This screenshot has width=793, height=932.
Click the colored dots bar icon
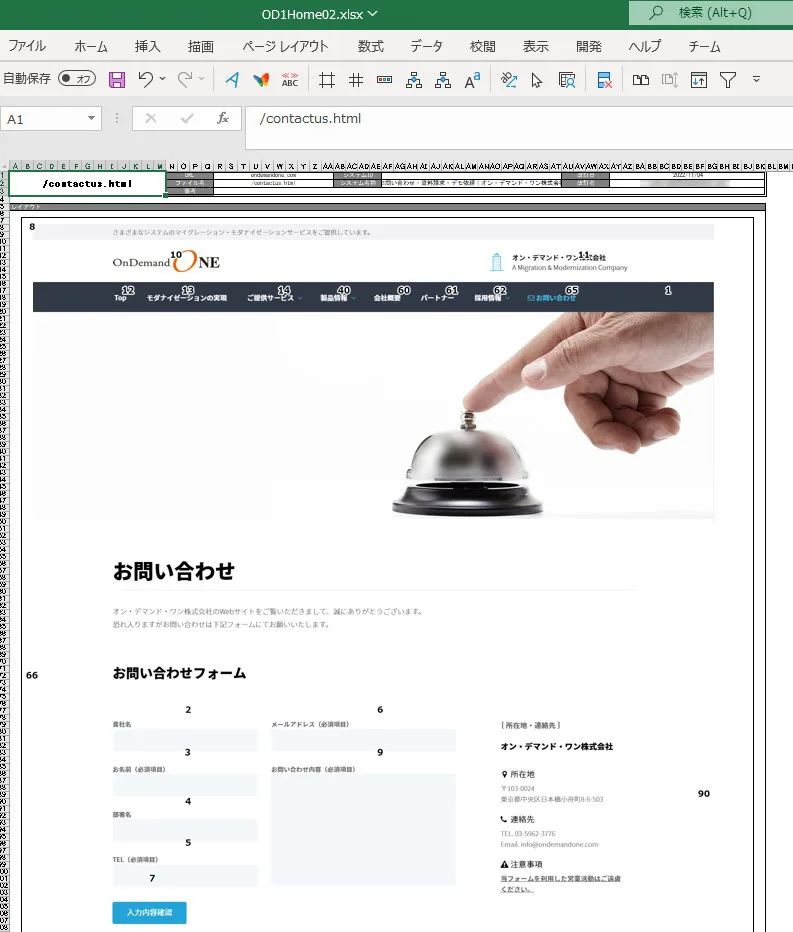pyautogui.click(x=385, y=79)
